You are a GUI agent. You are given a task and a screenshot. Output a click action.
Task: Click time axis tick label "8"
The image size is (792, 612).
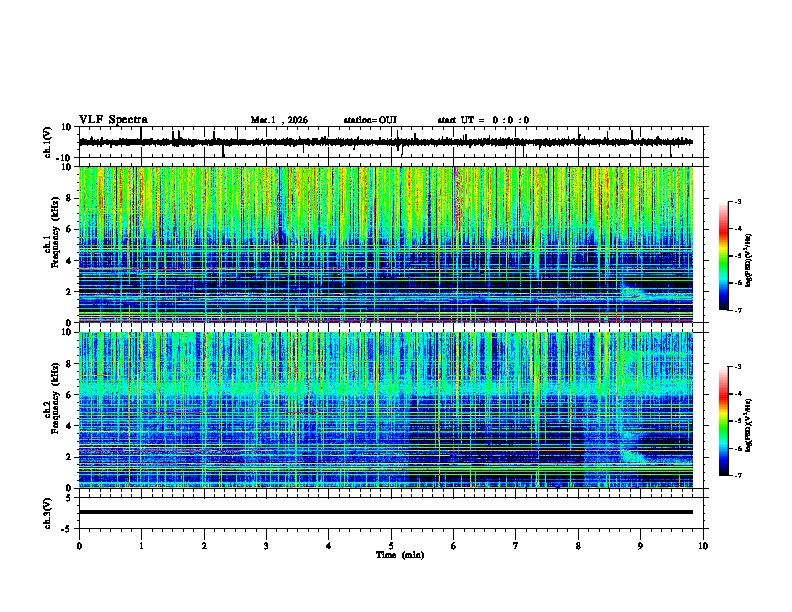578,546
